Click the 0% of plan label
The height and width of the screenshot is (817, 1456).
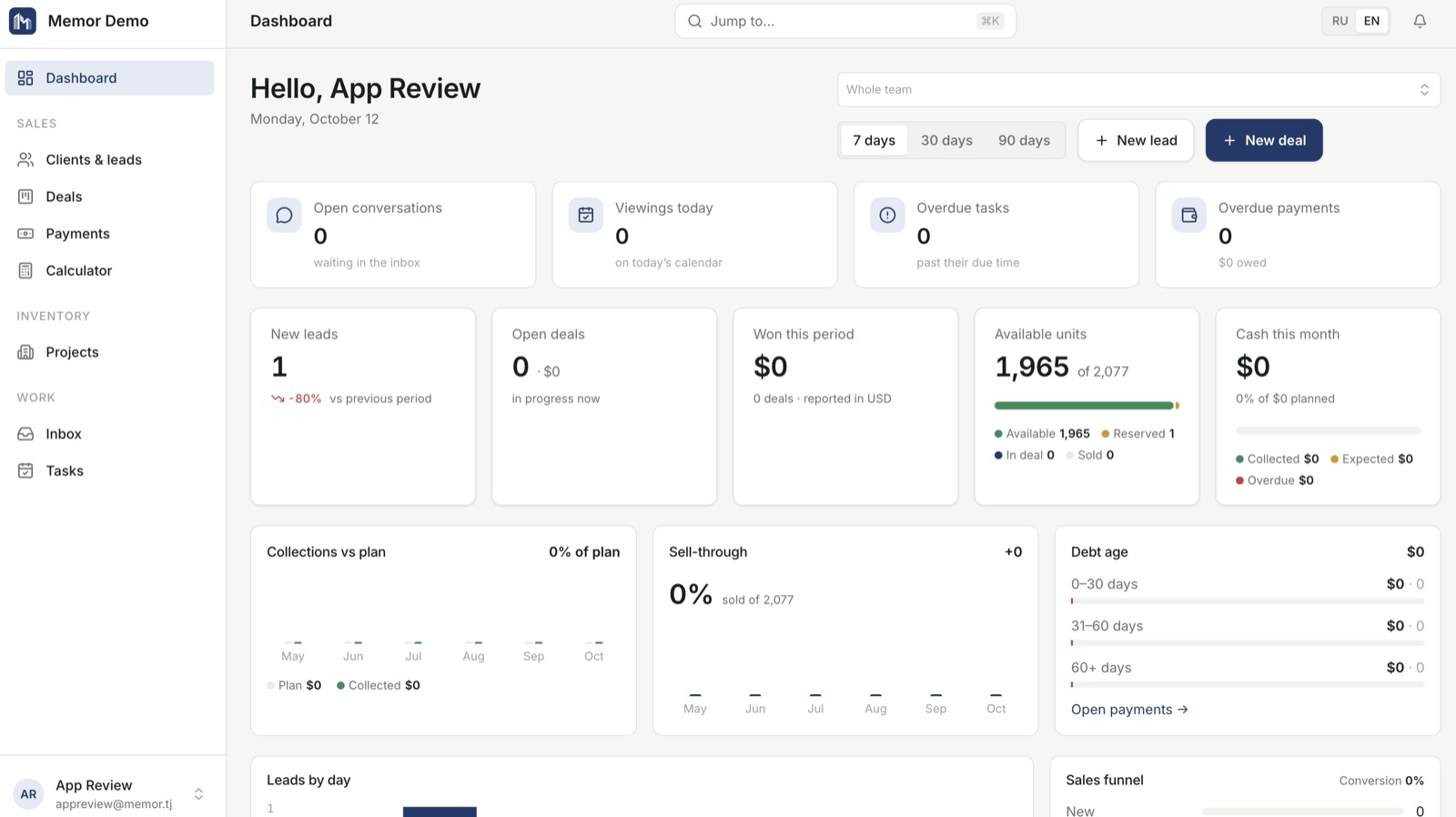584,552
